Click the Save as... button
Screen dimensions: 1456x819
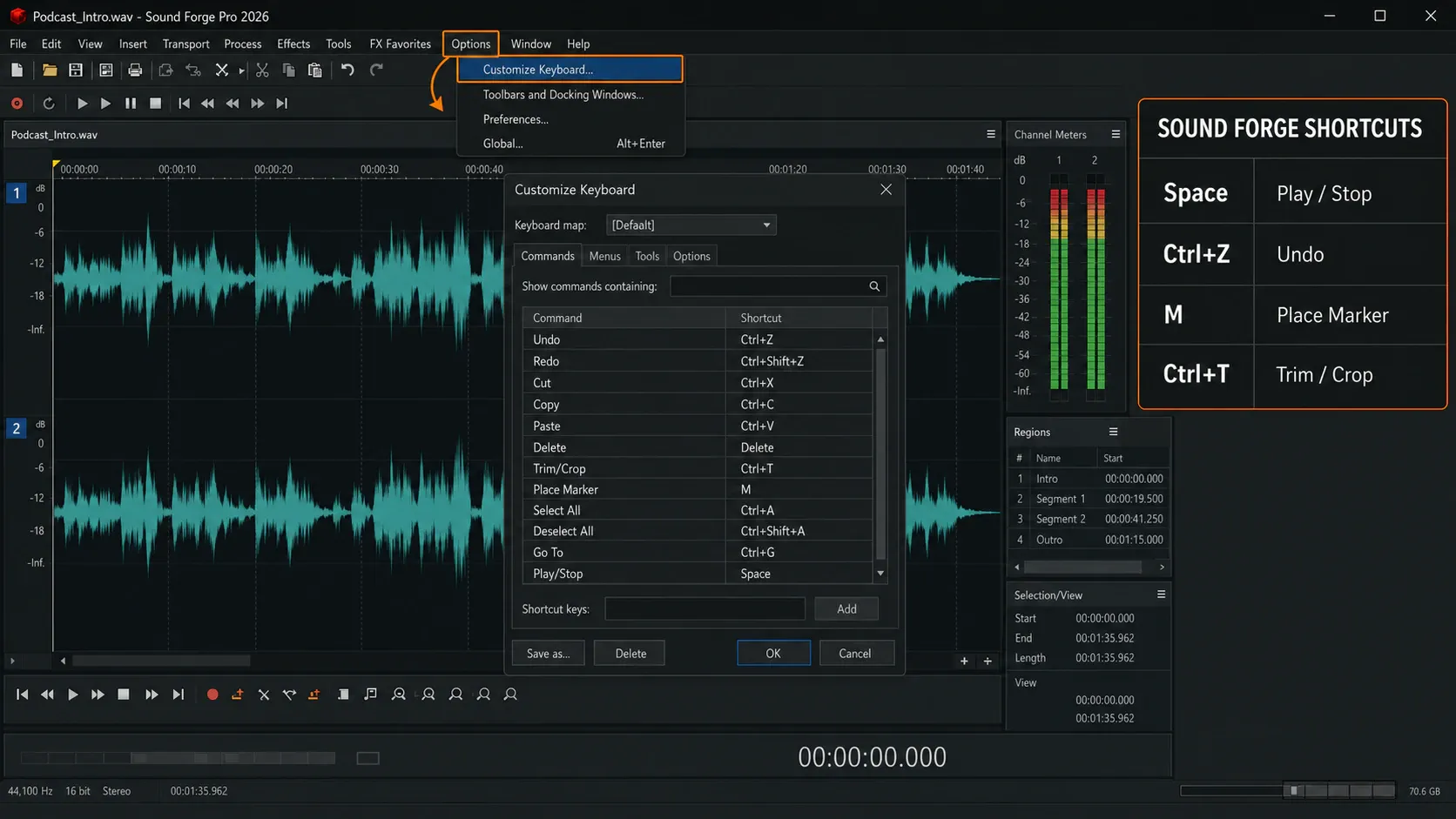(548, 654)
